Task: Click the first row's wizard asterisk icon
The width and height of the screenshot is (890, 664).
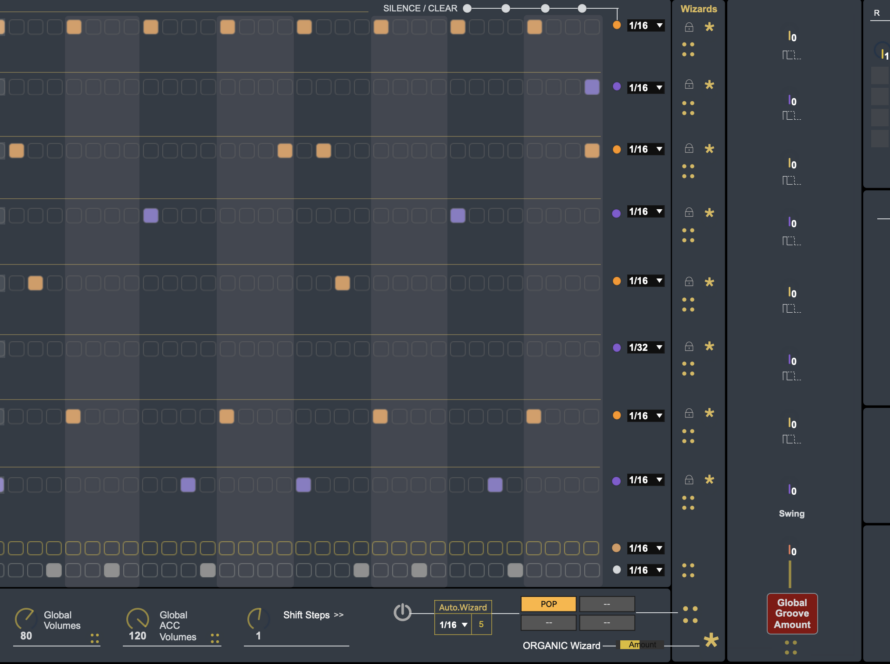Action: tap(710, 28)
